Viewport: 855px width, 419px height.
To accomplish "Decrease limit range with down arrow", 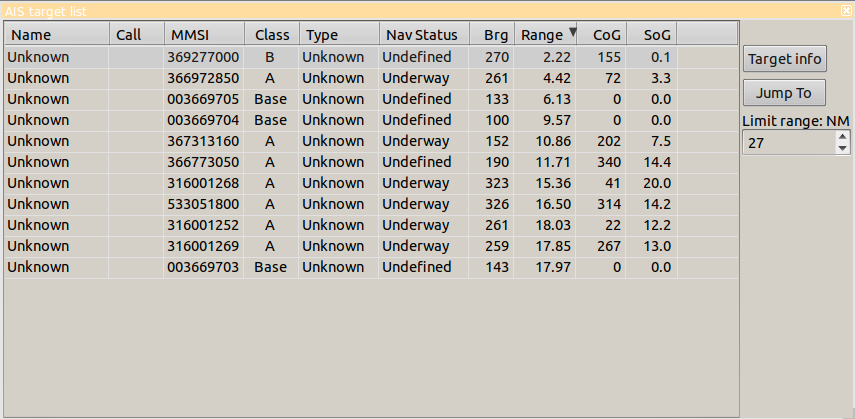I will coord(842,148).
